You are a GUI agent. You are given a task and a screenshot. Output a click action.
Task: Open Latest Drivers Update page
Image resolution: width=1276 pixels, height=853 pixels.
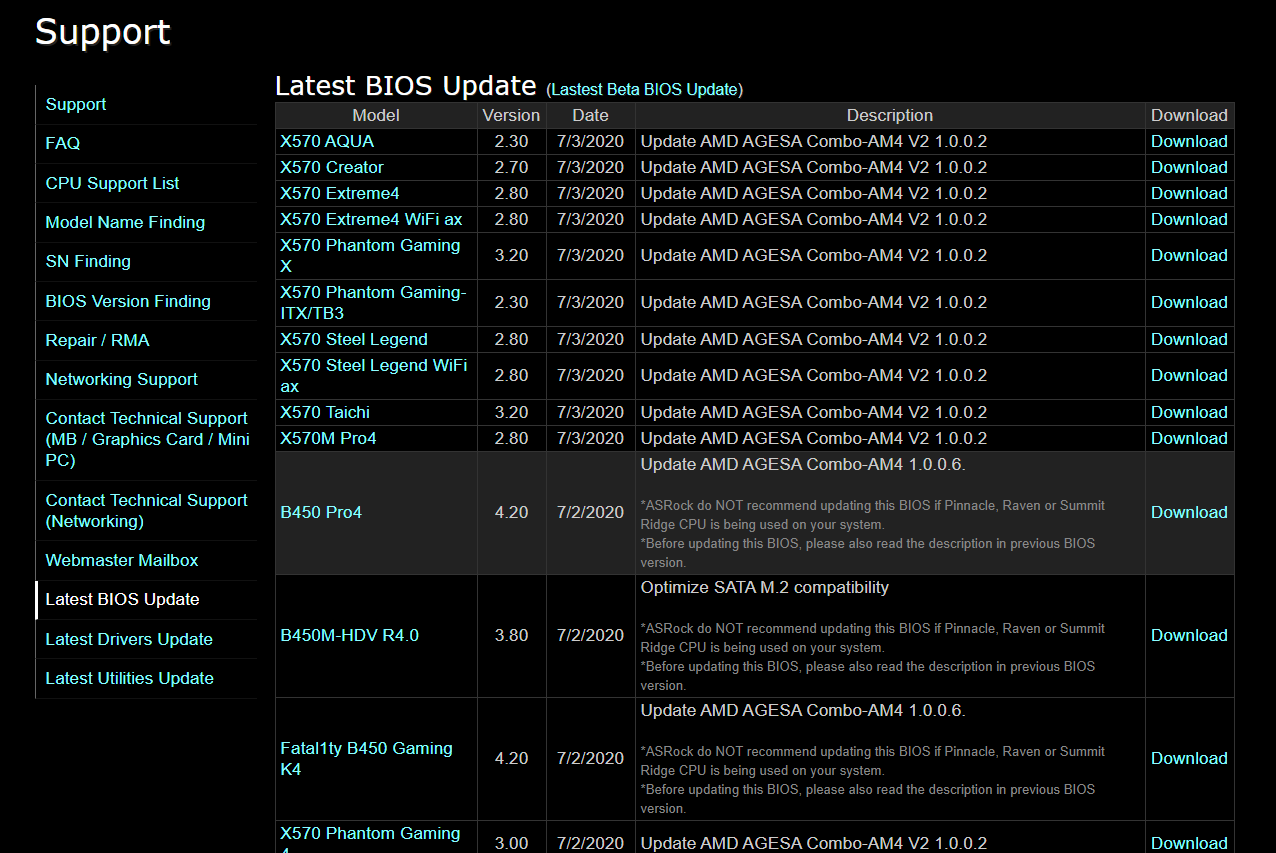click(x=129, y=639)
